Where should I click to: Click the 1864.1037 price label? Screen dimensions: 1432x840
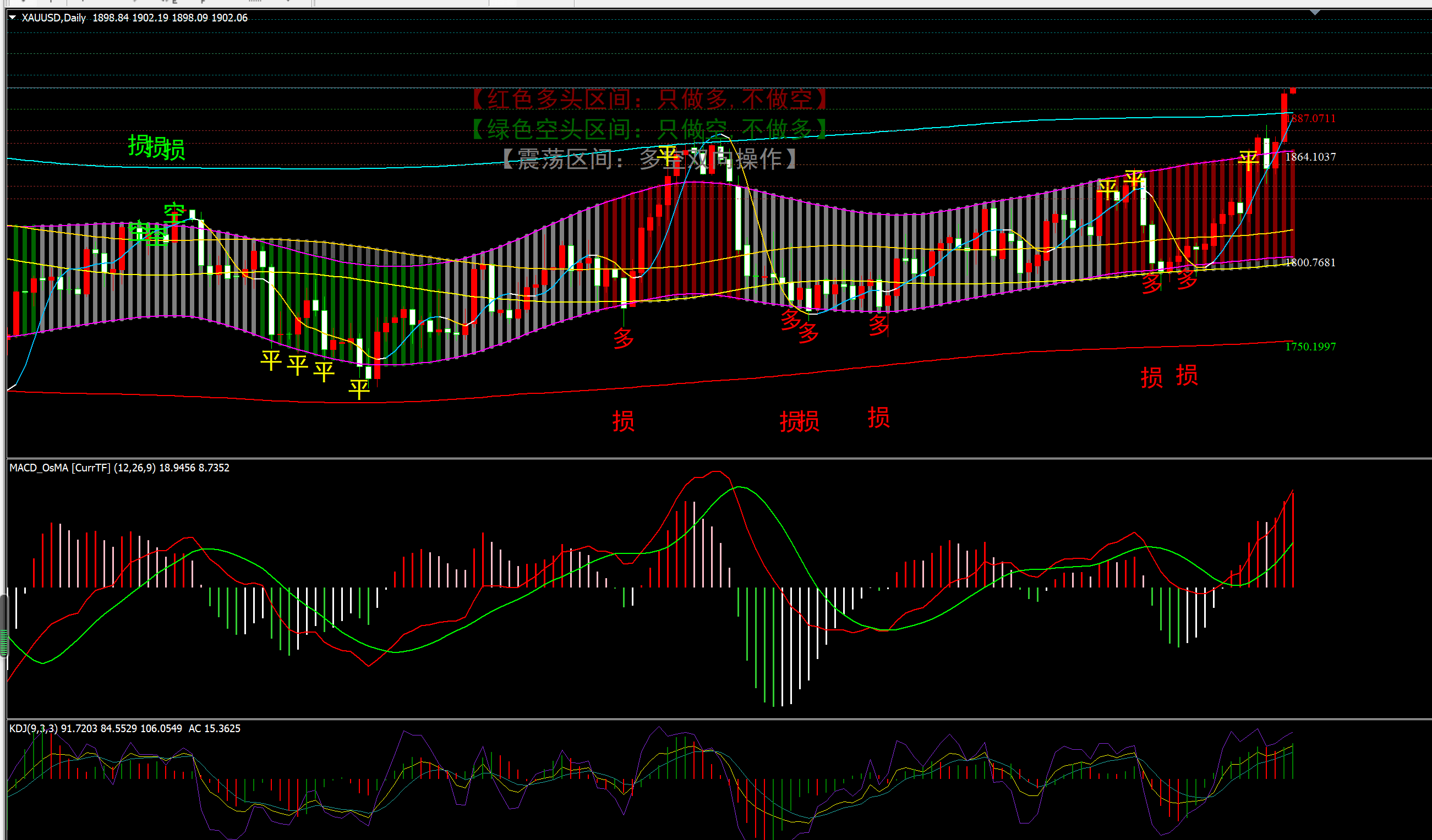click(x=1310, y=157)
